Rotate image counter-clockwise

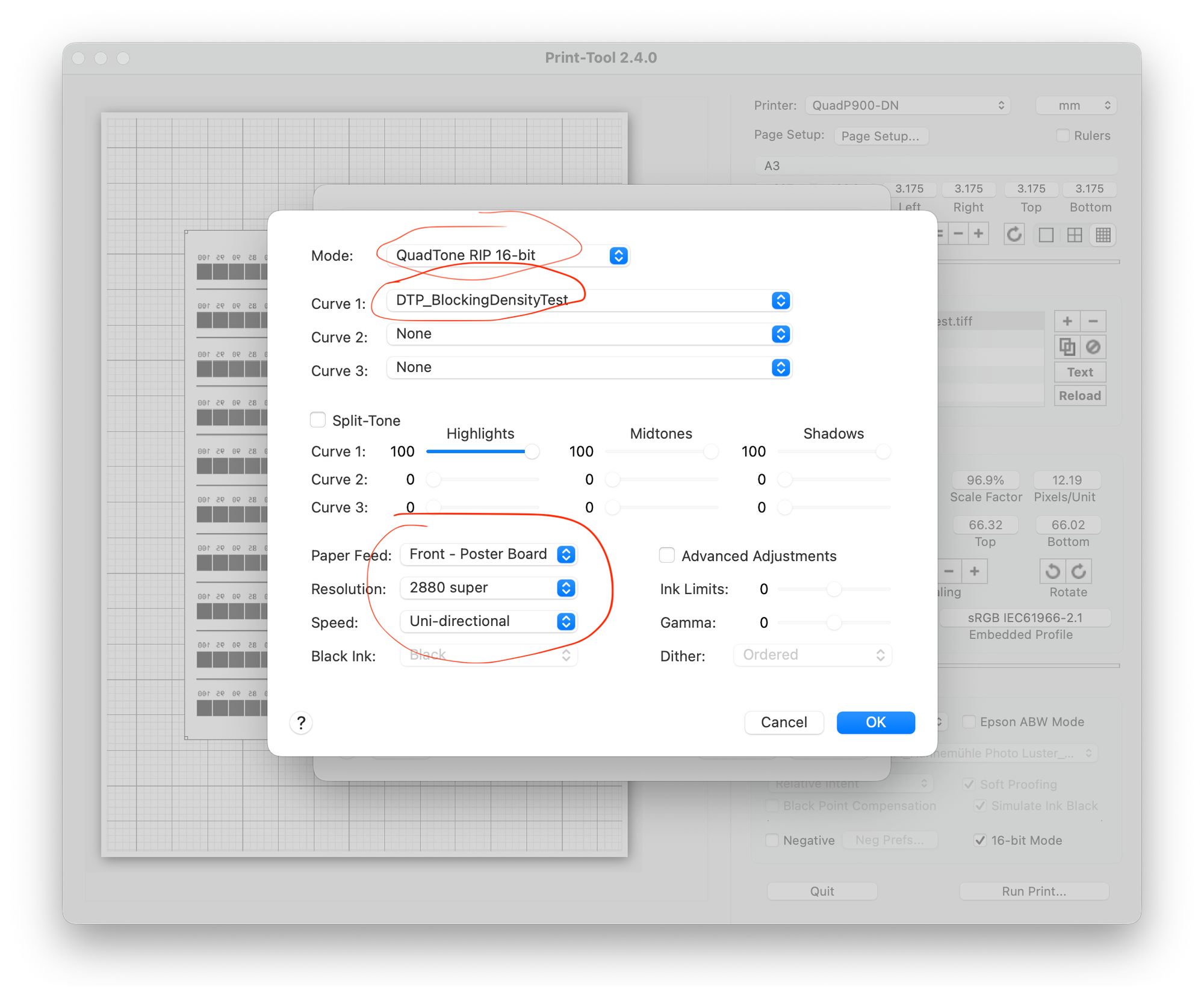(1052, 571)
